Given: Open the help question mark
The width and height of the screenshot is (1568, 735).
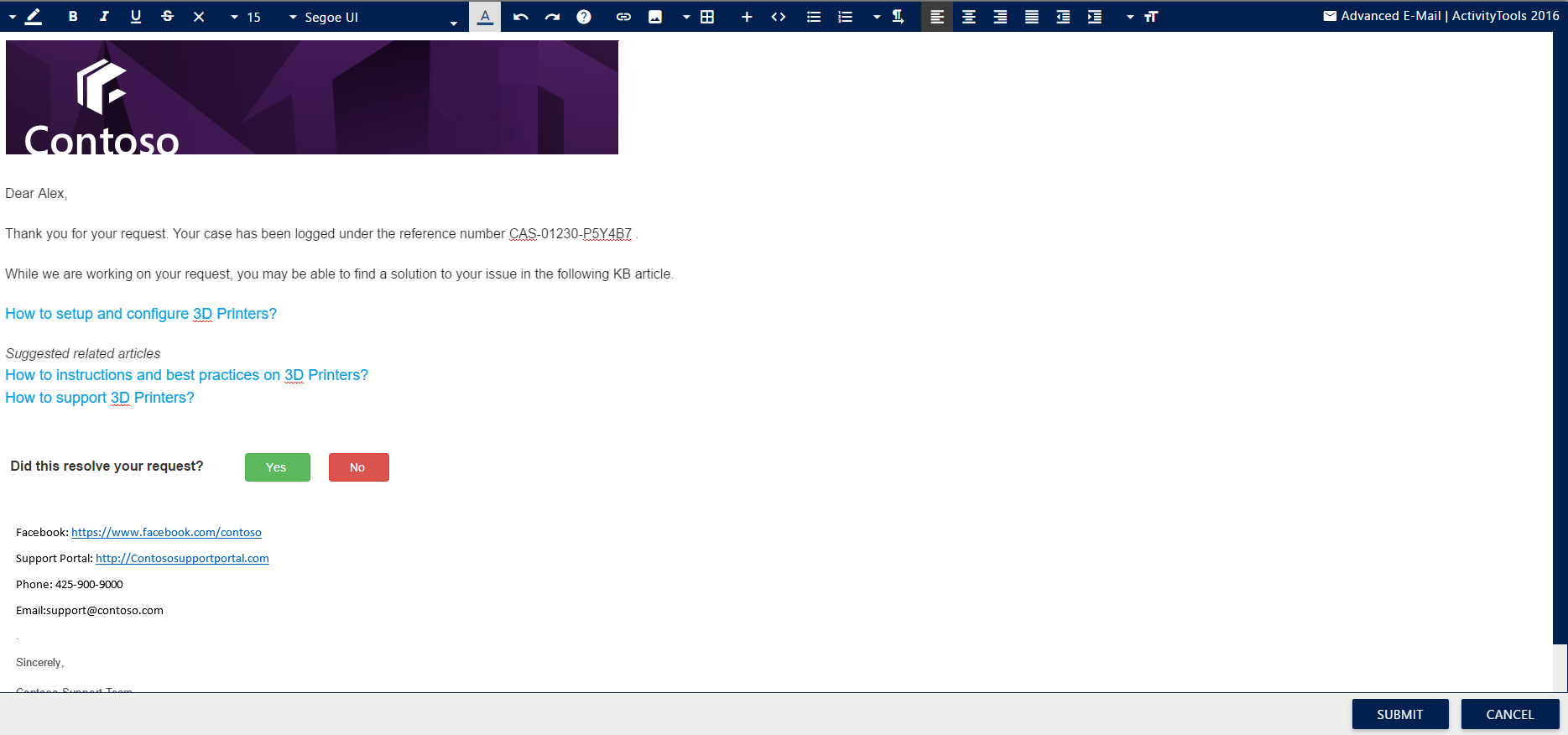Looking at the screenshot, I should [584, 17].
